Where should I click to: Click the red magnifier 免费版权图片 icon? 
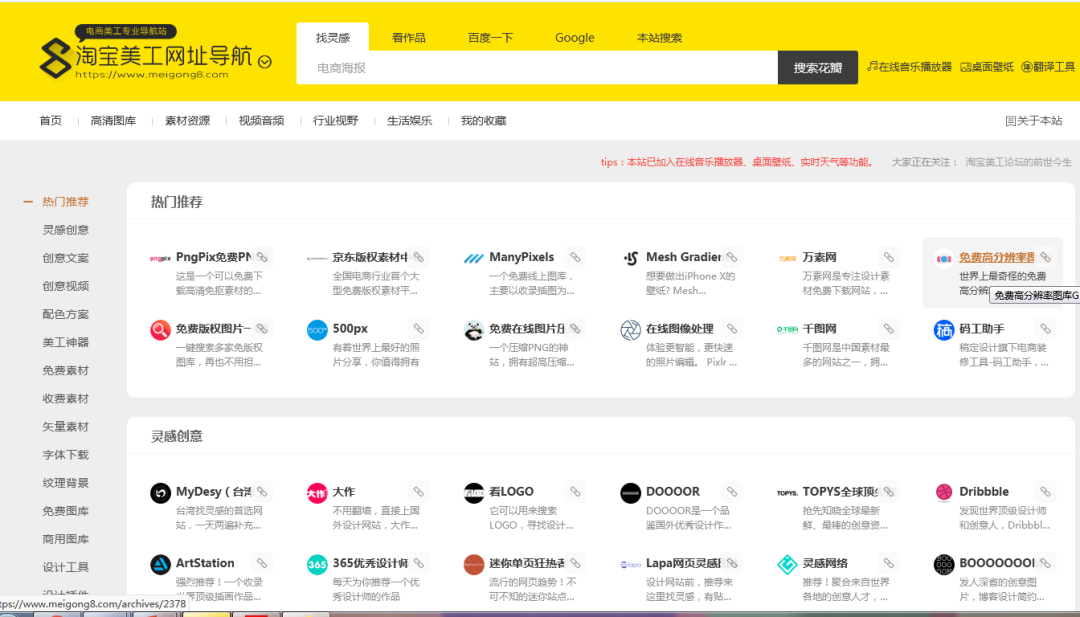point(160,330)
